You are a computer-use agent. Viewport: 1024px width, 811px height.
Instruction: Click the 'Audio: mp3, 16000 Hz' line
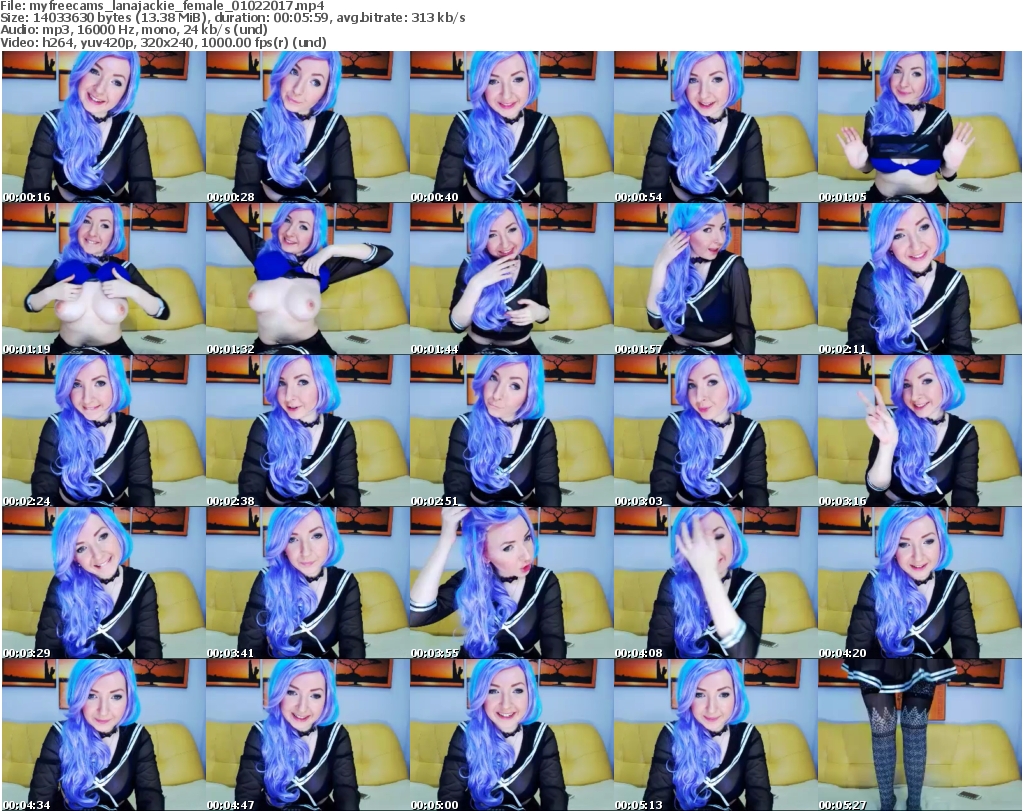coord(134,30)
